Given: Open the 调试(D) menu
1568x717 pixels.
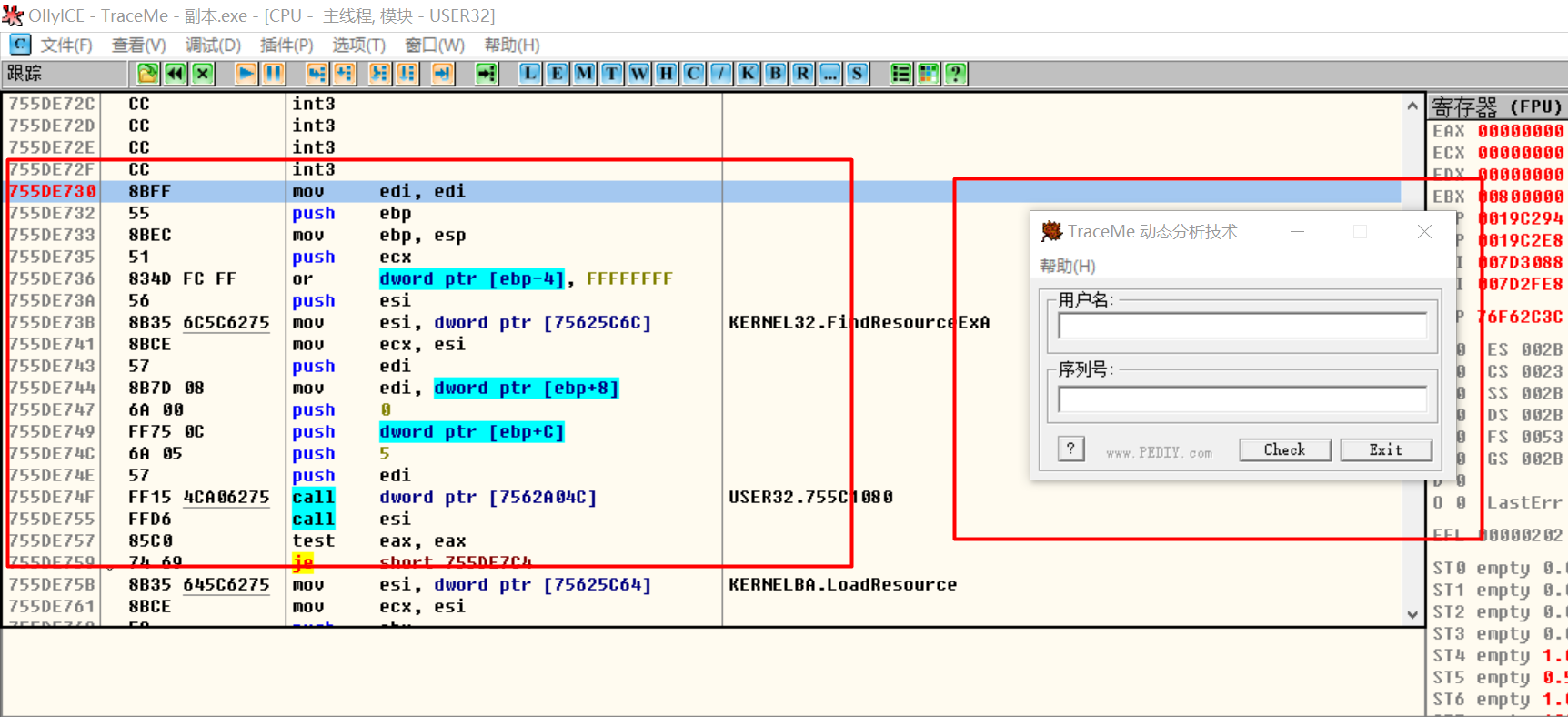Looking at the screenshot, I should (214, 45).
